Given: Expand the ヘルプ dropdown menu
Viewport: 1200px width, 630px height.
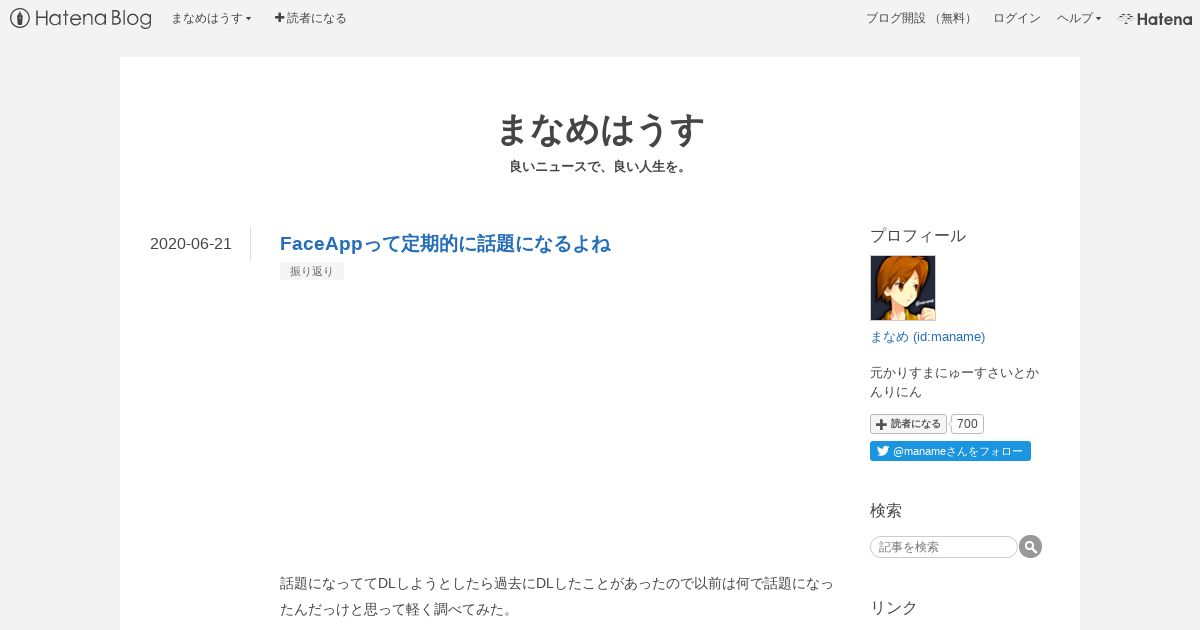Looking at the screenshot, I should pyautogui.click(x=1079, y=18).
